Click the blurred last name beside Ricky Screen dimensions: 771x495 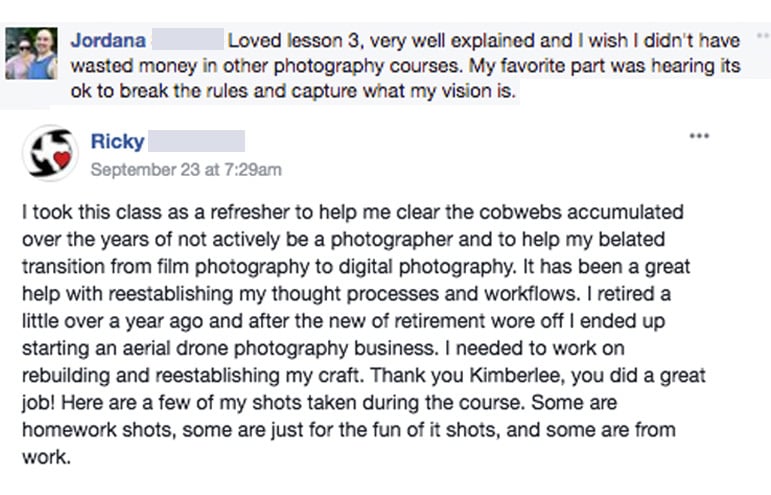(196, 141)
